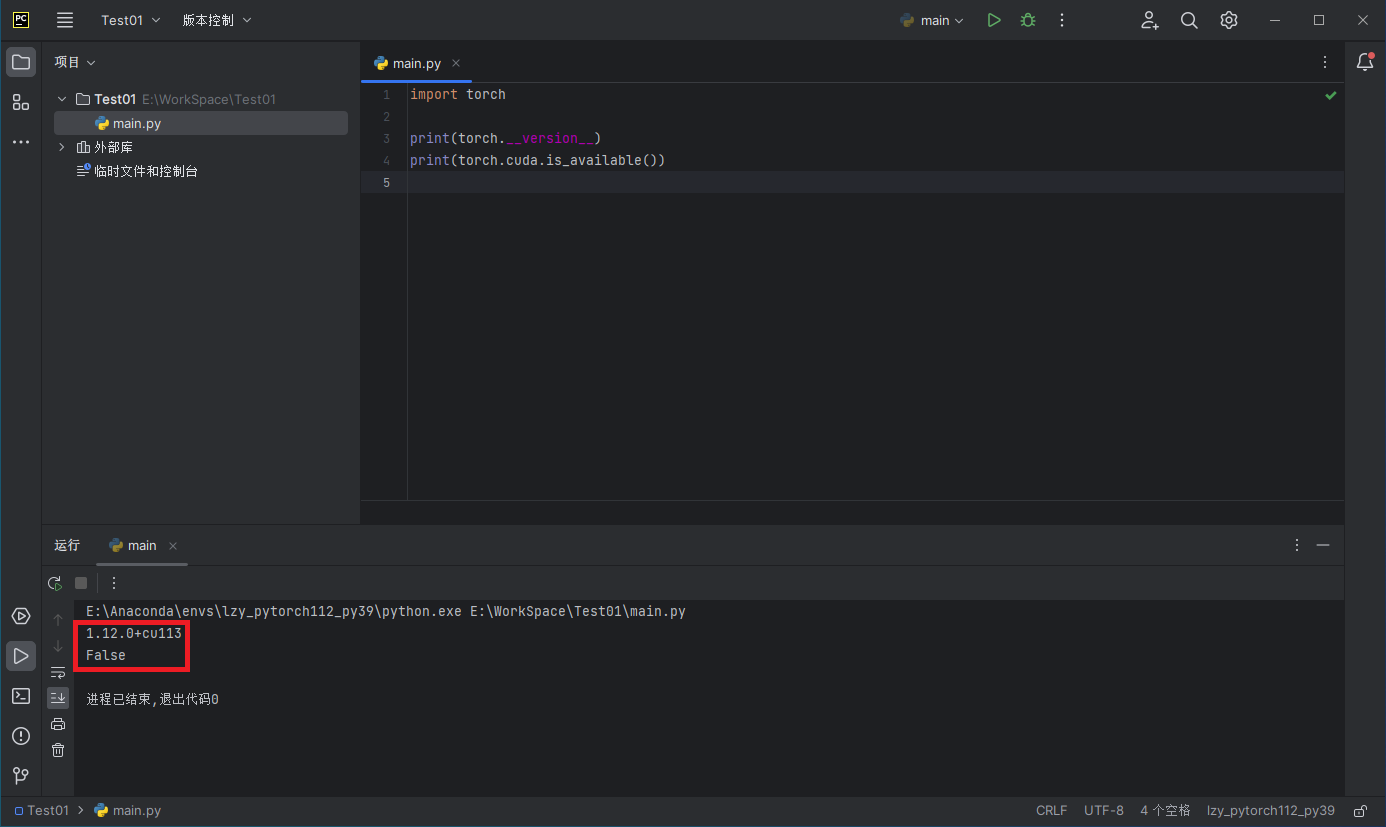Click the green inspection checkmark in editor
The width and height of the screenshot is (1386, 827).
(x=1331, y=95)
